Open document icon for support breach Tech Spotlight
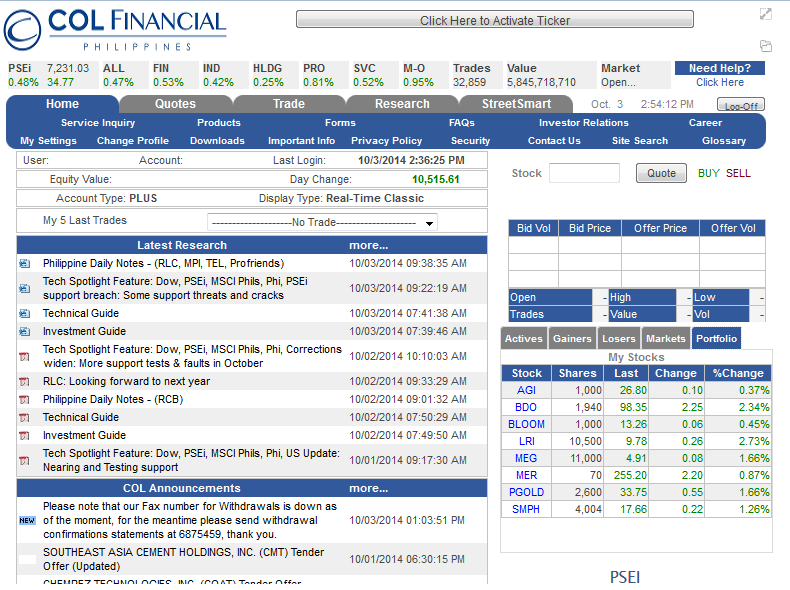The width and height of the screenshot is (790, 590). click(x=25, y=288)
